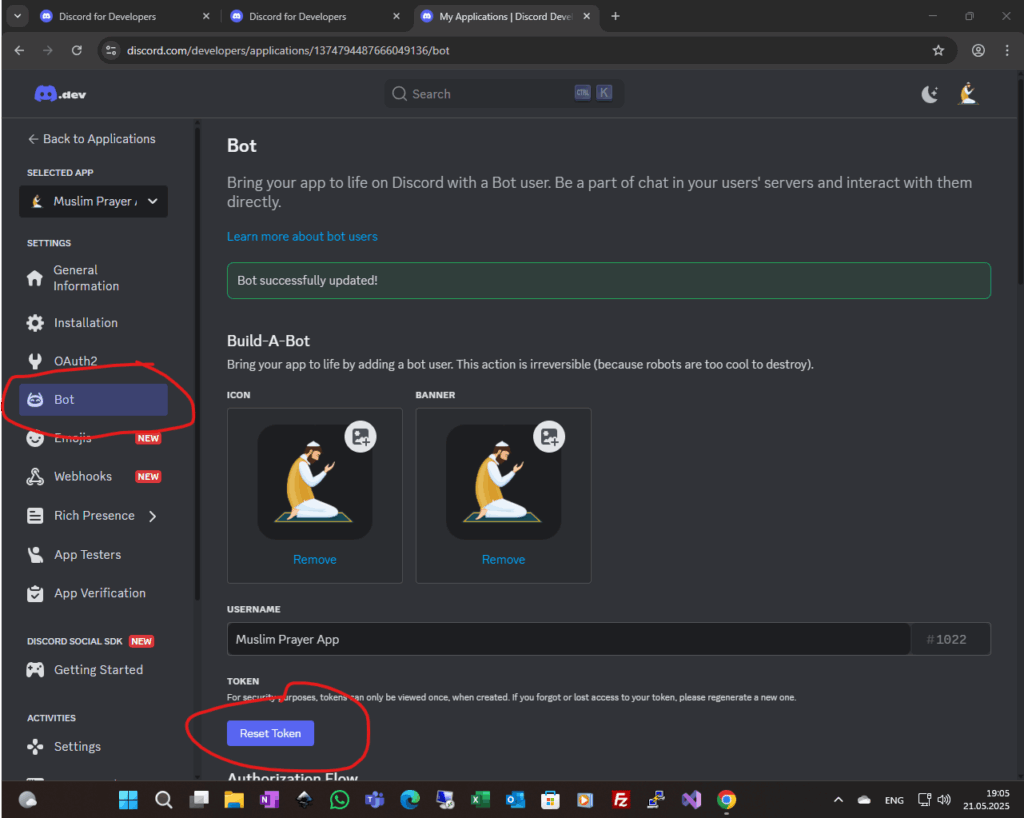Go to the OAuth2 section
The width and height of the screenshot is (1024, 818).
(x=76, y=361)
